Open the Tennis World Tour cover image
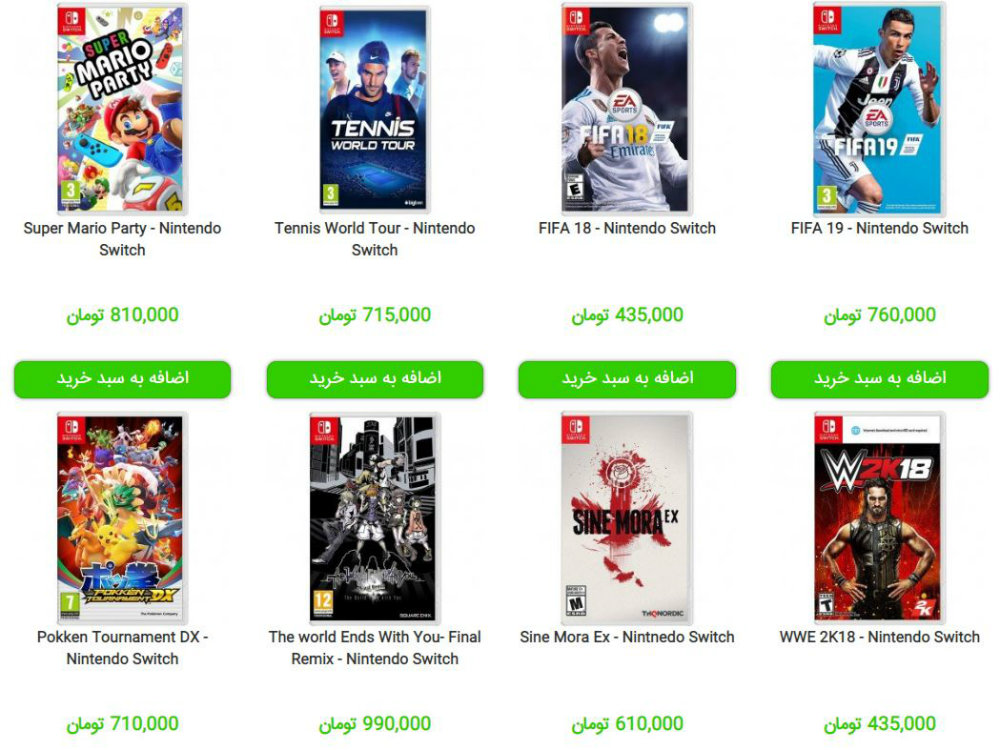 (x=375, y=110)
